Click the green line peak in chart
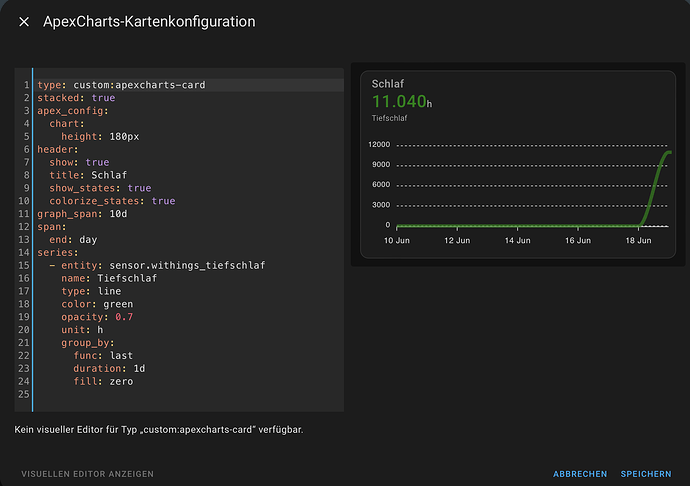 [x=668, y=152]
